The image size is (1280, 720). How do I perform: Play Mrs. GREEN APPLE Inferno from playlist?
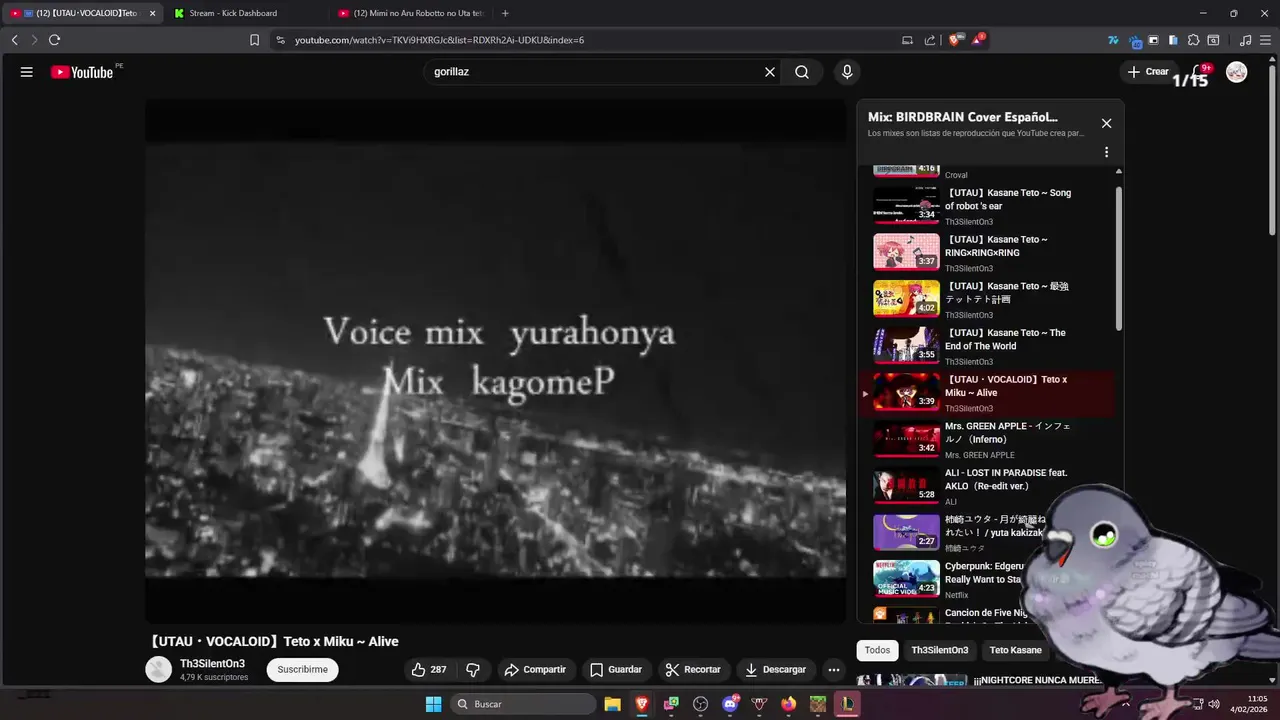(x=987, y=439)
